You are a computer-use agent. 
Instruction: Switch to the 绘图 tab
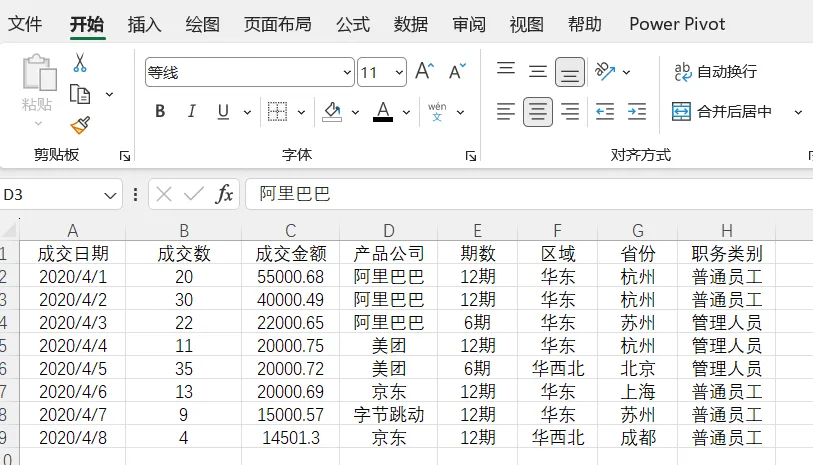[x=203, y=24]
